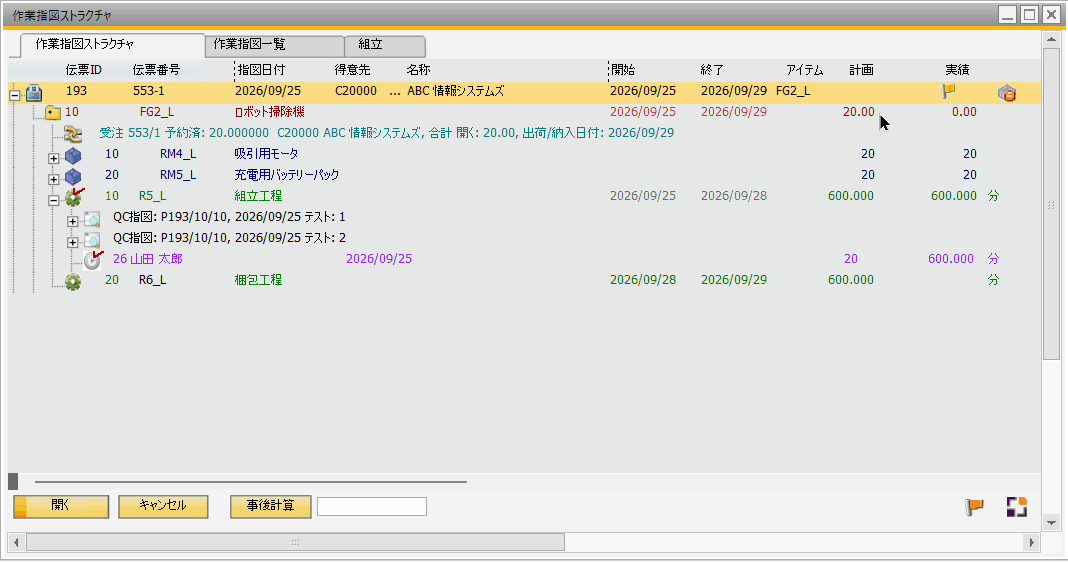Click the horizontal scrollbar left arrow
Viewport: 1068px width, 562px height.
pos(16,542)
